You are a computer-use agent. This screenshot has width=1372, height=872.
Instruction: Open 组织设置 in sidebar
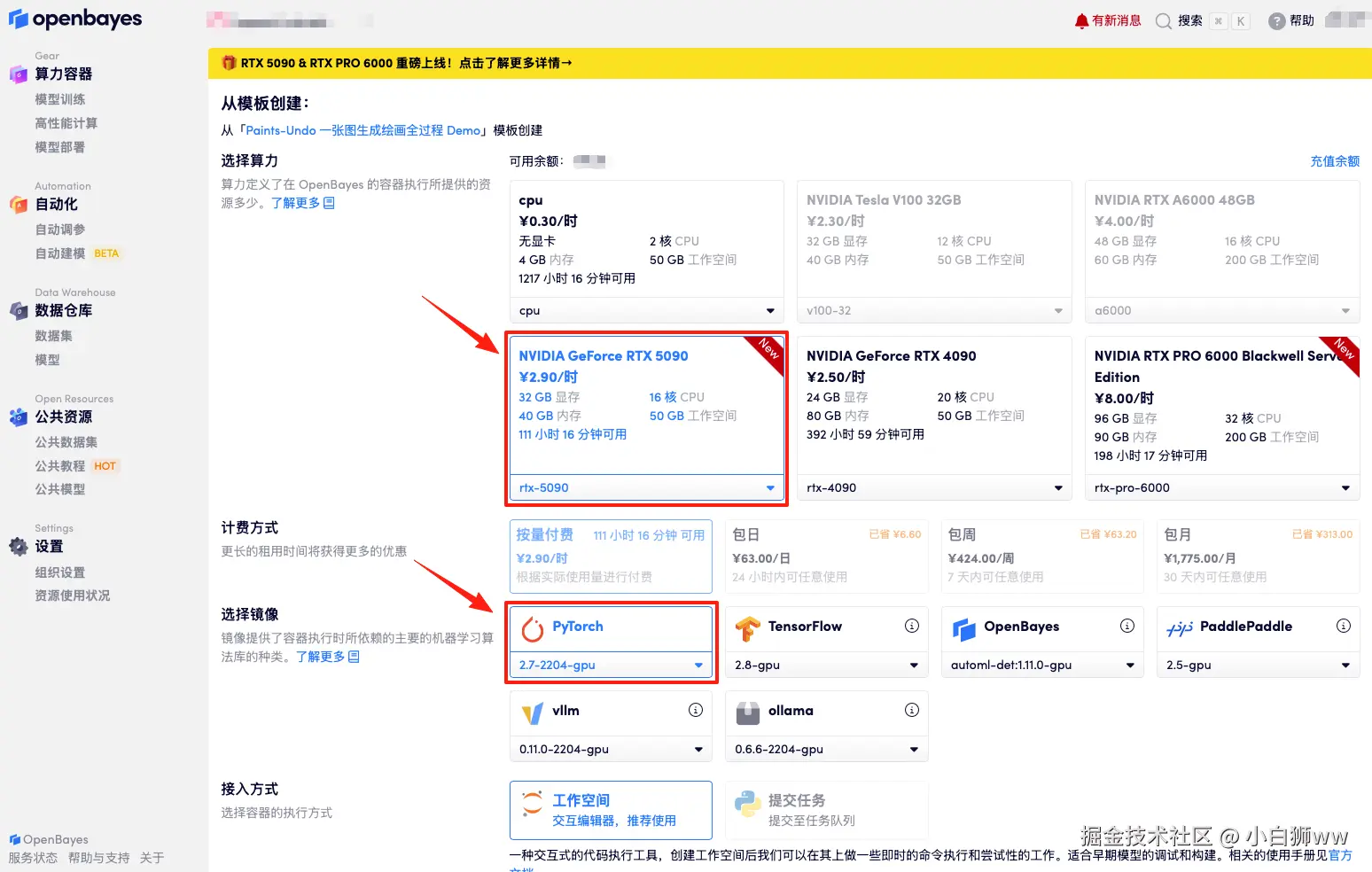pyautogui.click(x=60, y=573)
